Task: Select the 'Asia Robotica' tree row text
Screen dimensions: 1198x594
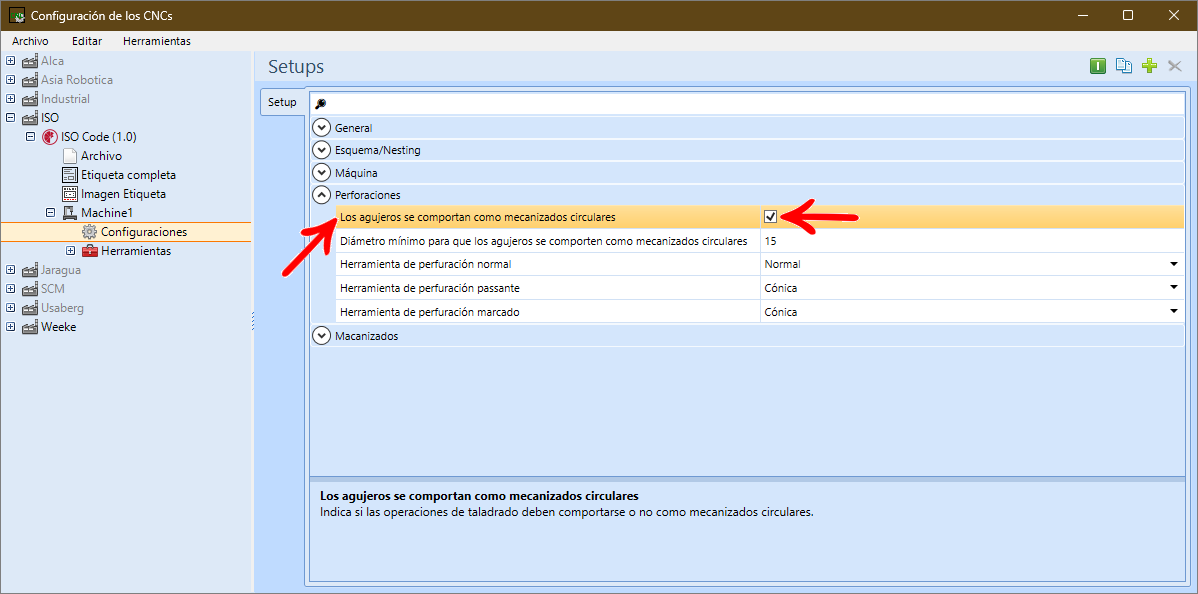Action: (x=77, y=80)
